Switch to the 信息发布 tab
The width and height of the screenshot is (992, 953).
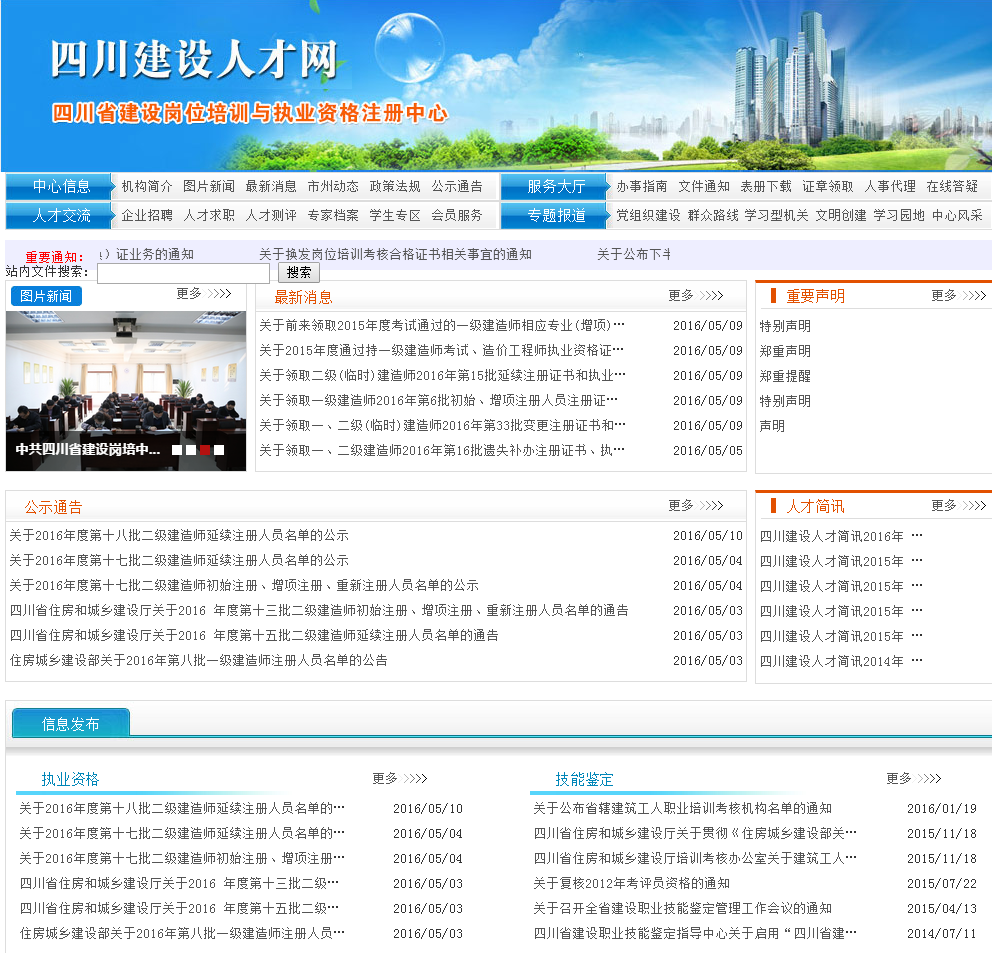pos(71,723)
